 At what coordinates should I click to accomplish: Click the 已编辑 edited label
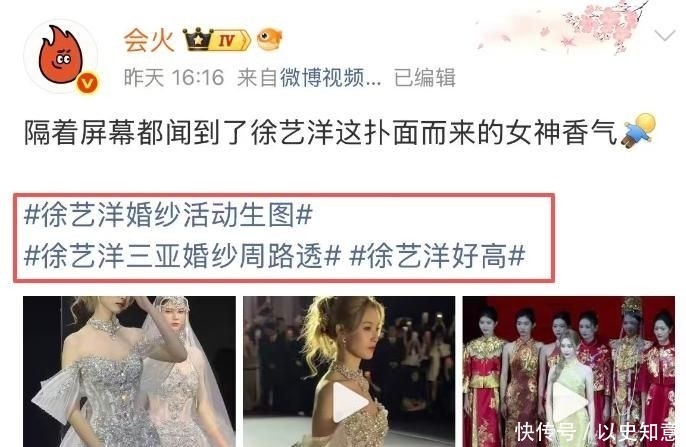coord(424,78)
